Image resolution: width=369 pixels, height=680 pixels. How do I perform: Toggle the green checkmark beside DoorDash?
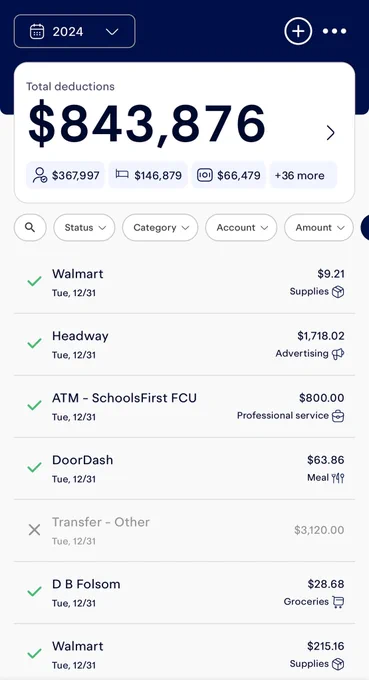[34, 468]
